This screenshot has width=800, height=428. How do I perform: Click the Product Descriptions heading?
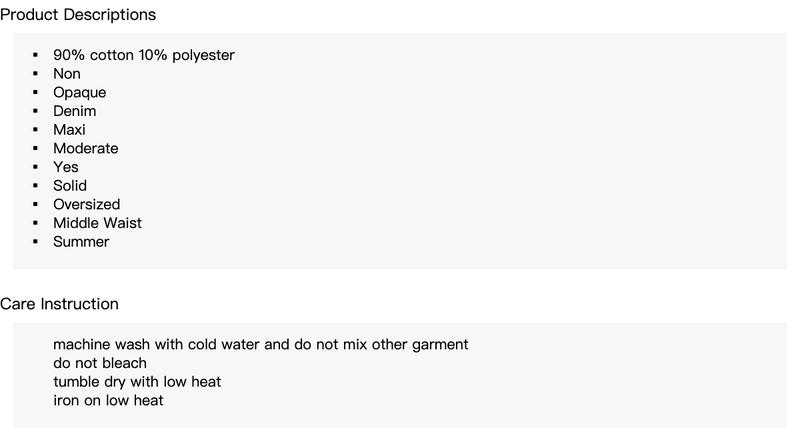[77, 15]
